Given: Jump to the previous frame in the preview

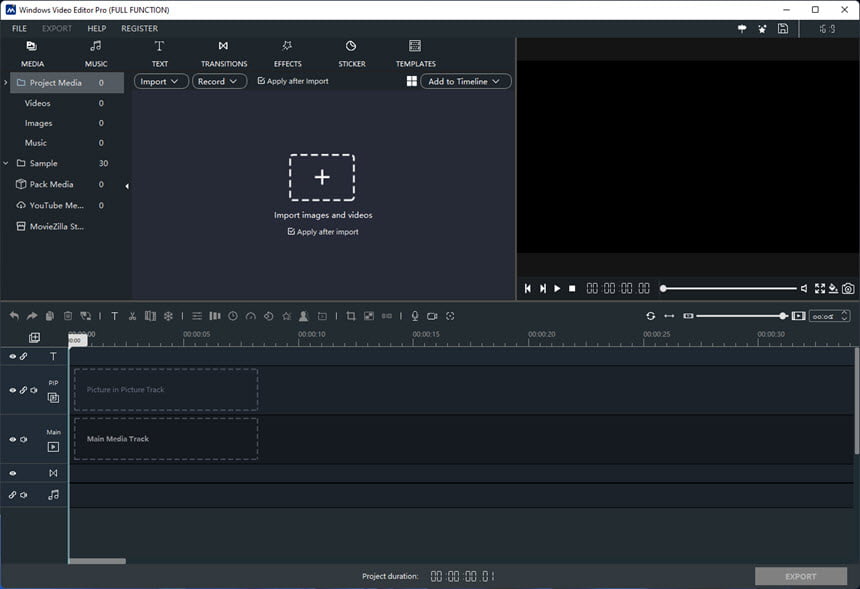Looking at the screenshot, I should click(528, 288).
